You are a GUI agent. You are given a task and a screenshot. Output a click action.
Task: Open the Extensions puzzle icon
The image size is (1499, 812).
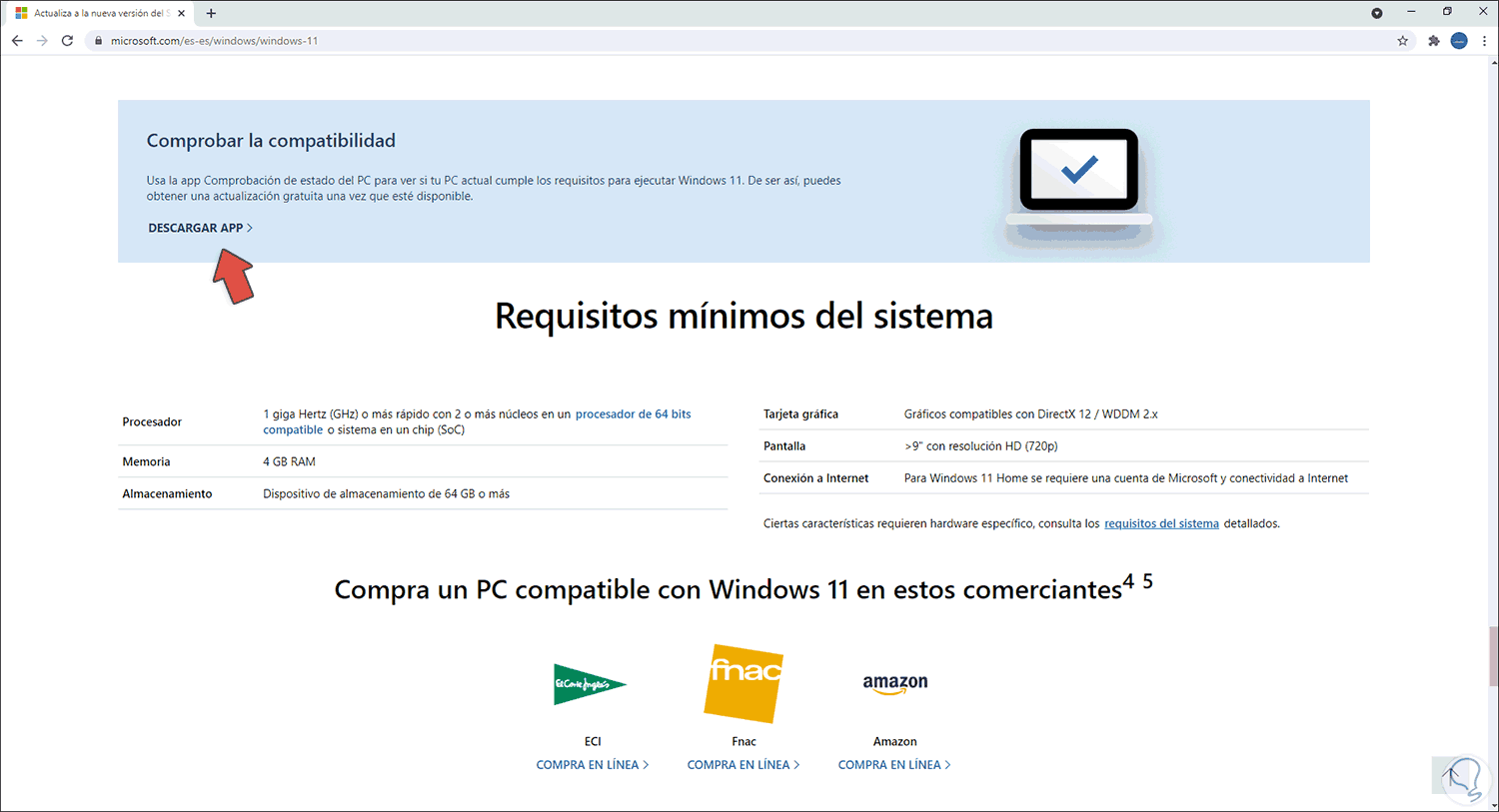tap(1434, 41)
